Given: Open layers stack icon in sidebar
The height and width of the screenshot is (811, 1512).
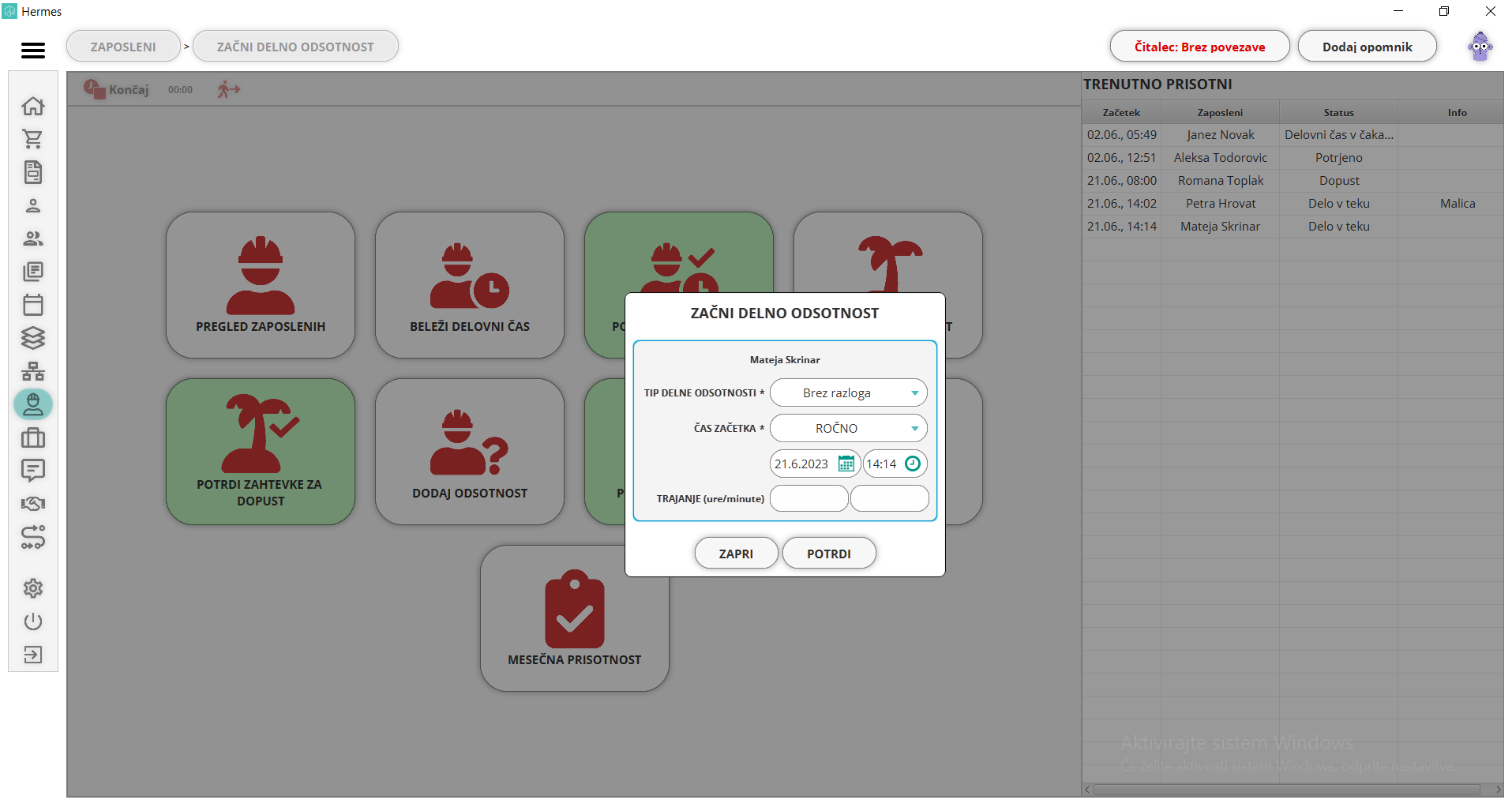Looking at the screenshot, I should point(33,338).
